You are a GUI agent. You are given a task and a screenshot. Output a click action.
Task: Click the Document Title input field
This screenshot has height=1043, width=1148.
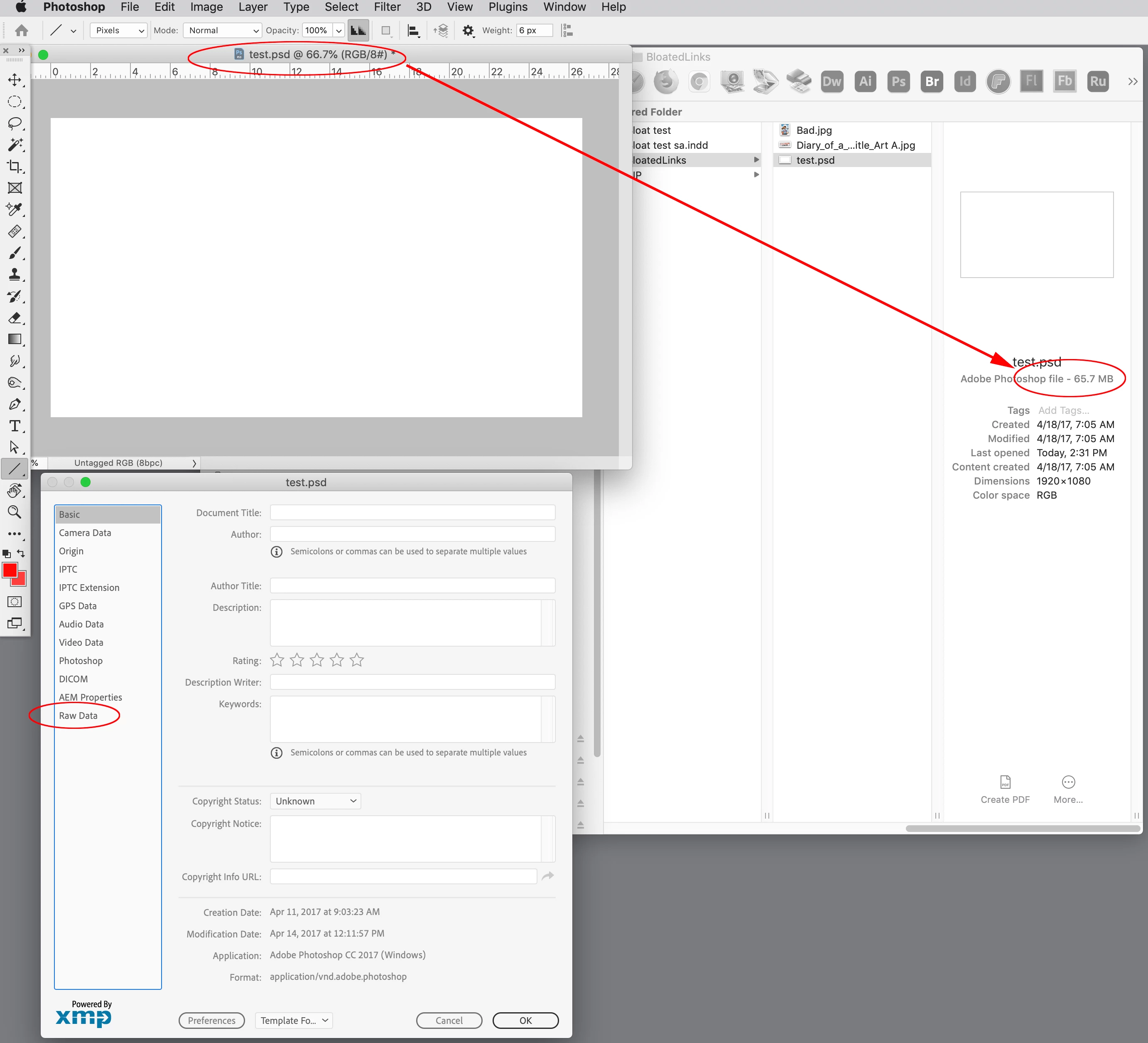click(x=412, y=513)
